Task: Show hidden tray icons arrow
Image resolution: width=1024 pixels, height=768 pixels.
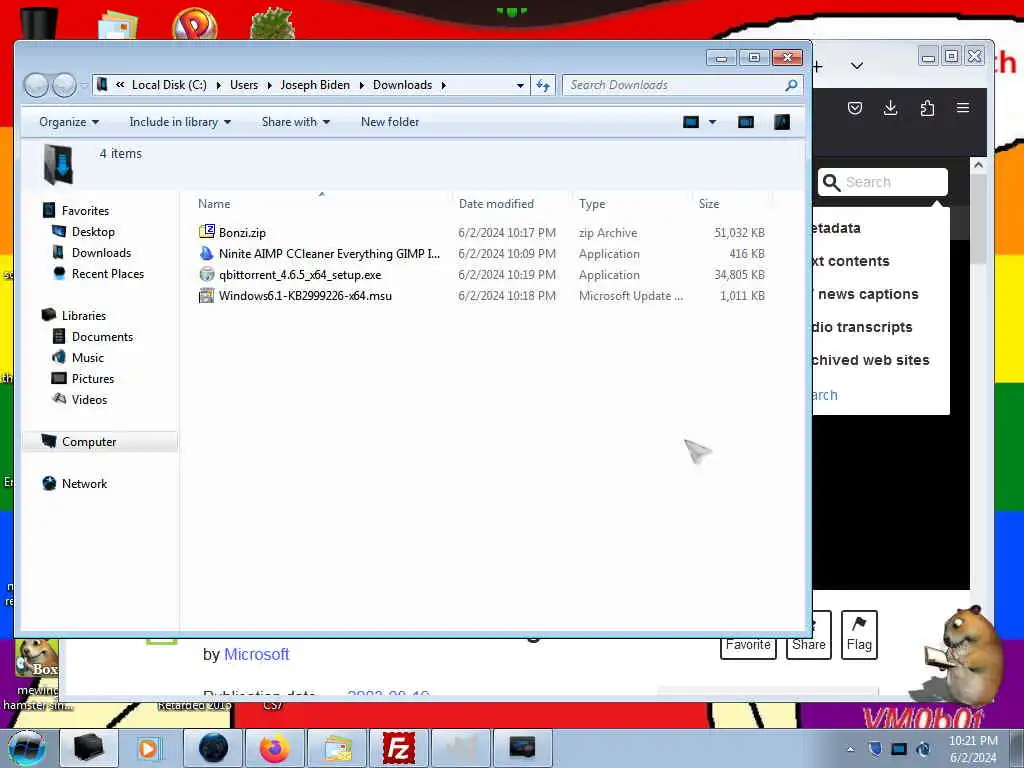Action: 850,749
